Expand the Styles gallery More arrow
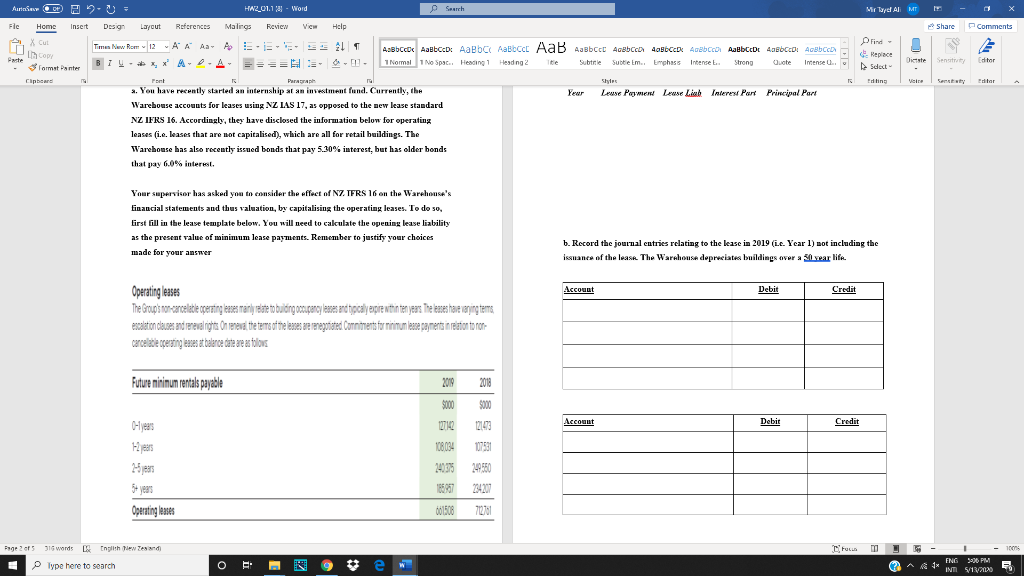 coord(844,64)
